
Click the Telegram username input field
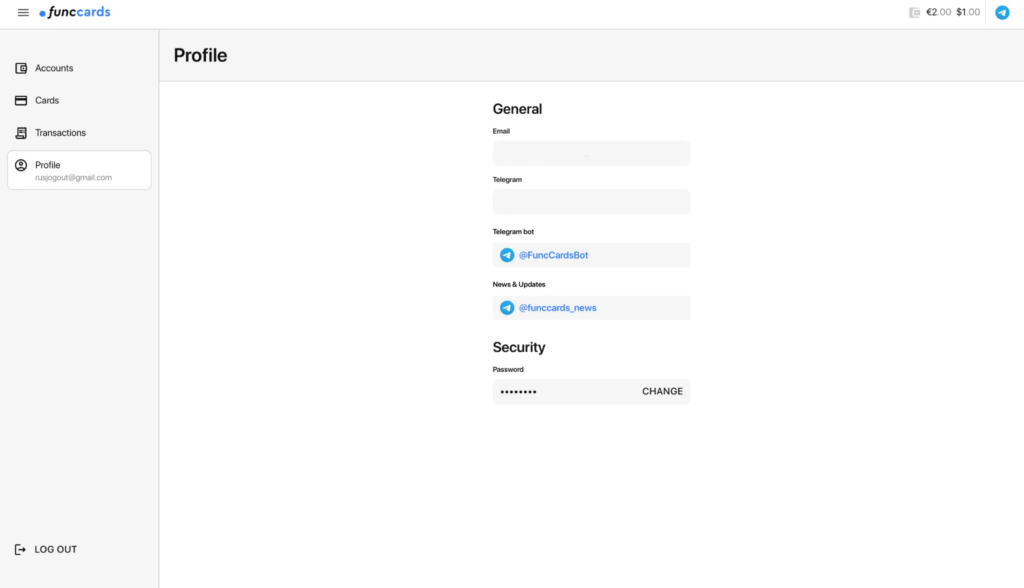pos(591,201)
